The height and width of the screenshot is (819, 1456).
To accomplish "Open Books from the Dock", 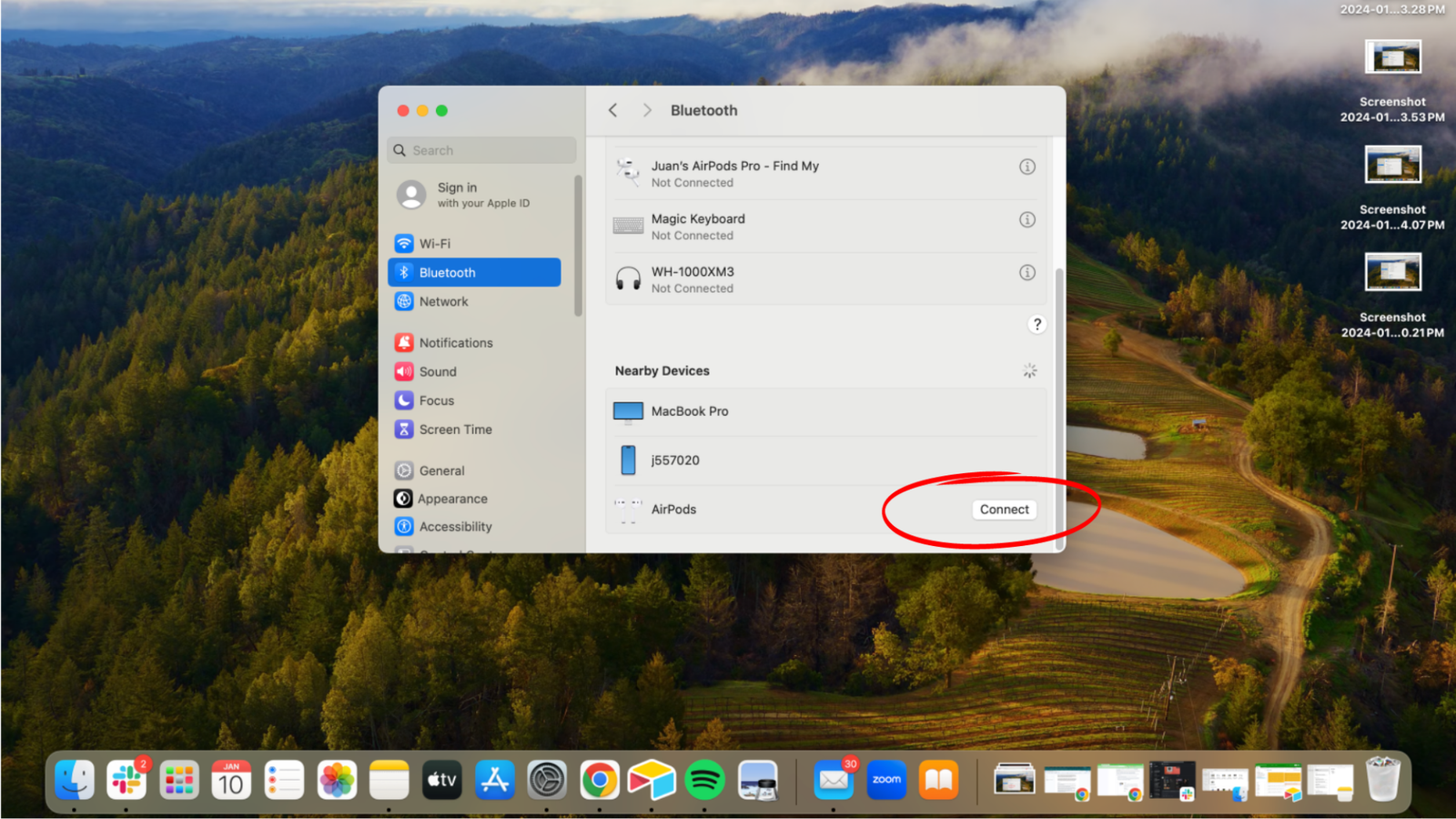I will coord(939,780).
